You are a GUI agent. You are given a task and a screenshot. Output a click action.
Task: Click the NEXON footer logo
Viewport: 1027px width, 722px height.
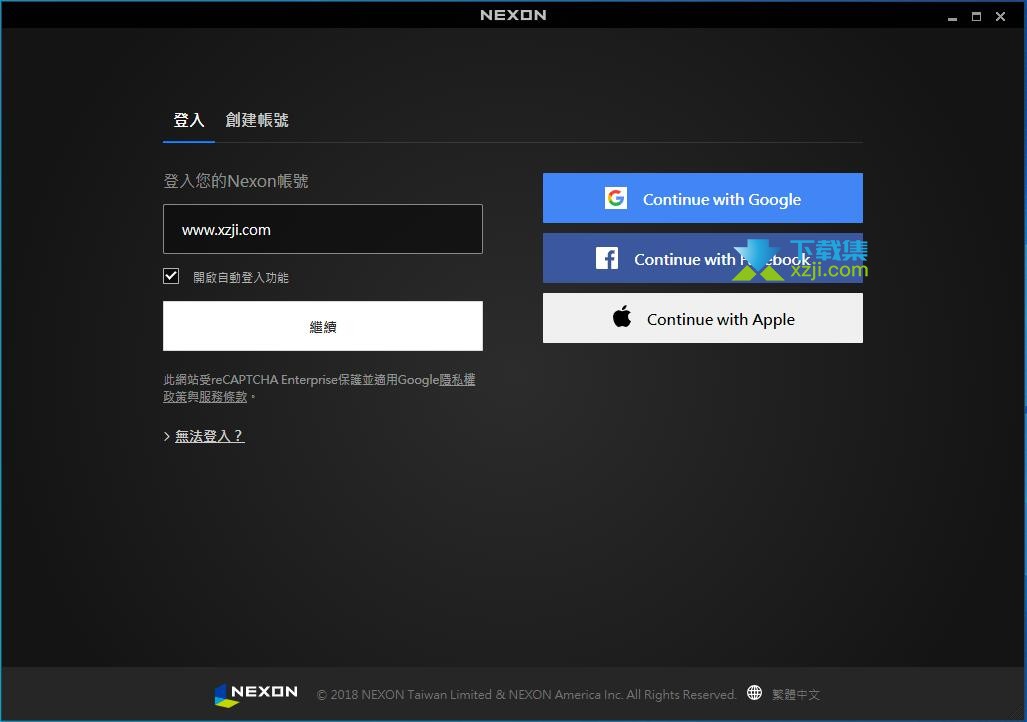pyautogui.click(x=256, y=694)
